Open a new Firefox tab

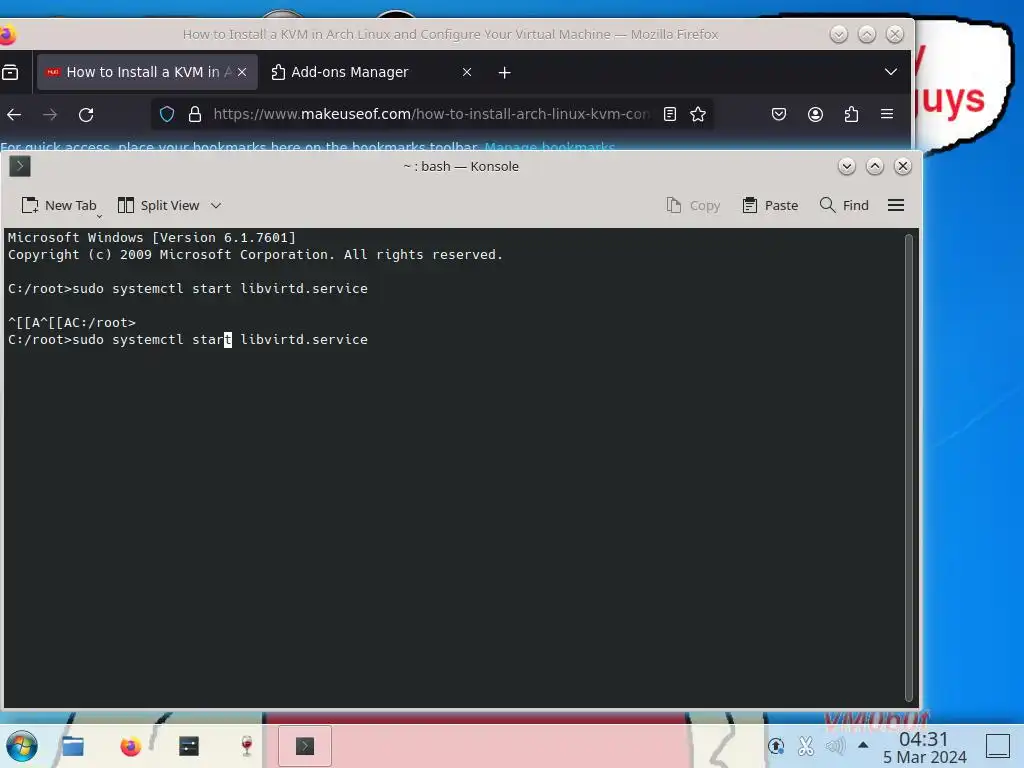tap(504, 72)
